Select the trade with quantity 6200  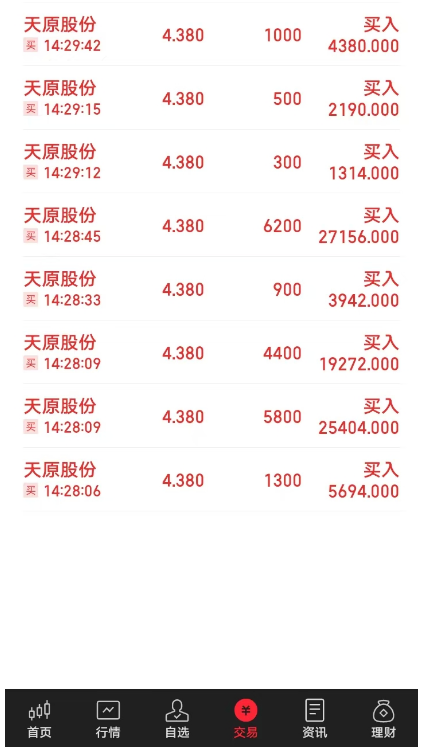(211, 225)
